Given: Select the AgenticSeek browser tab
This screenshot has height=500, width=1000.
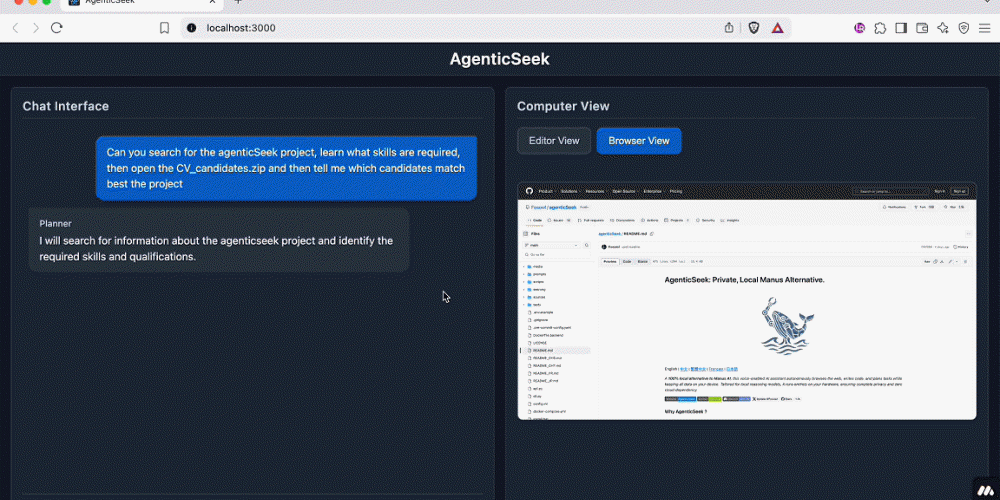Looking at the screenshot, I should [x=142, y=3].
